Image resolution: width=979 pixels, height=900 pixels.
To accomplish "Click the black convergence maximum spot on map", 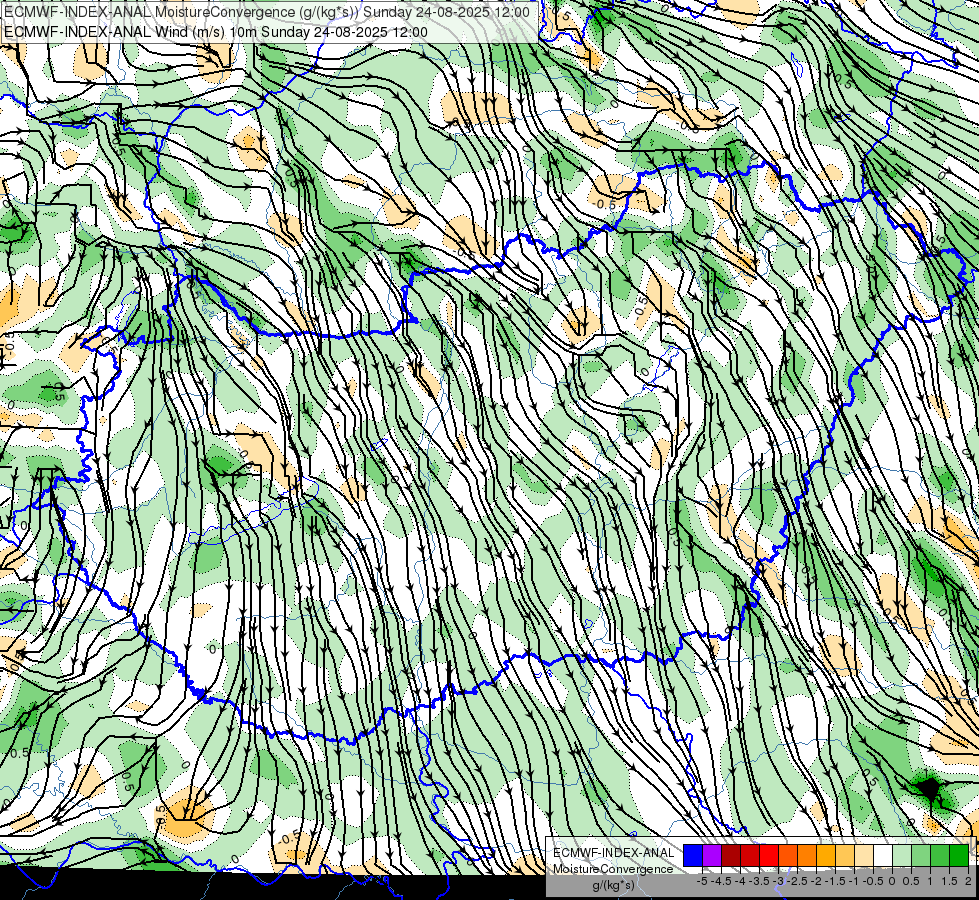I will click(929, 789).
